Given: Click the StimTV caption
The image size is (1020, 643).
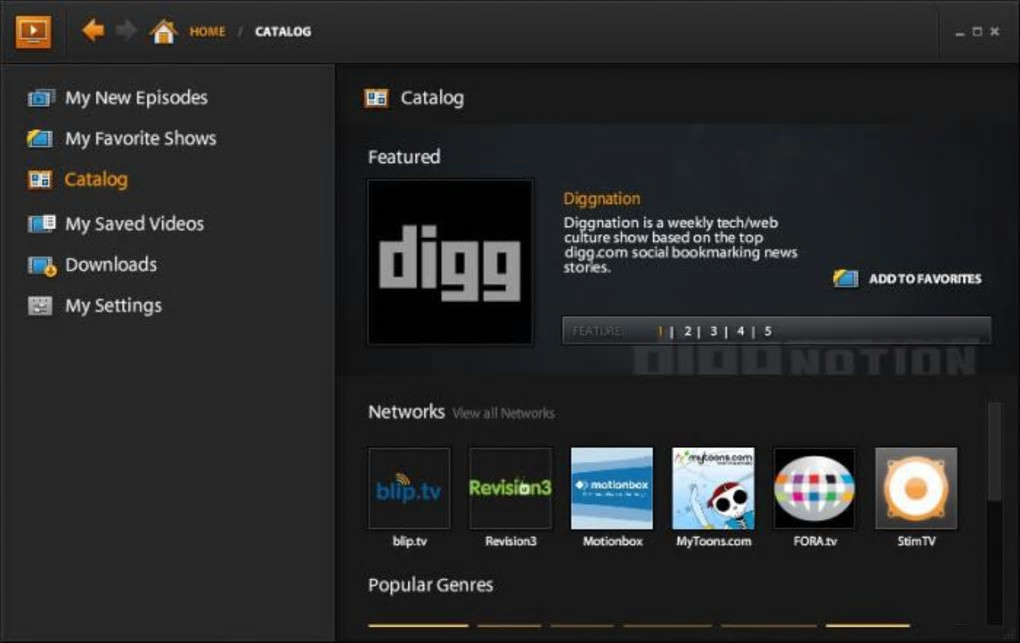Looking at the screenshot, I should click(x=917, y=541).
